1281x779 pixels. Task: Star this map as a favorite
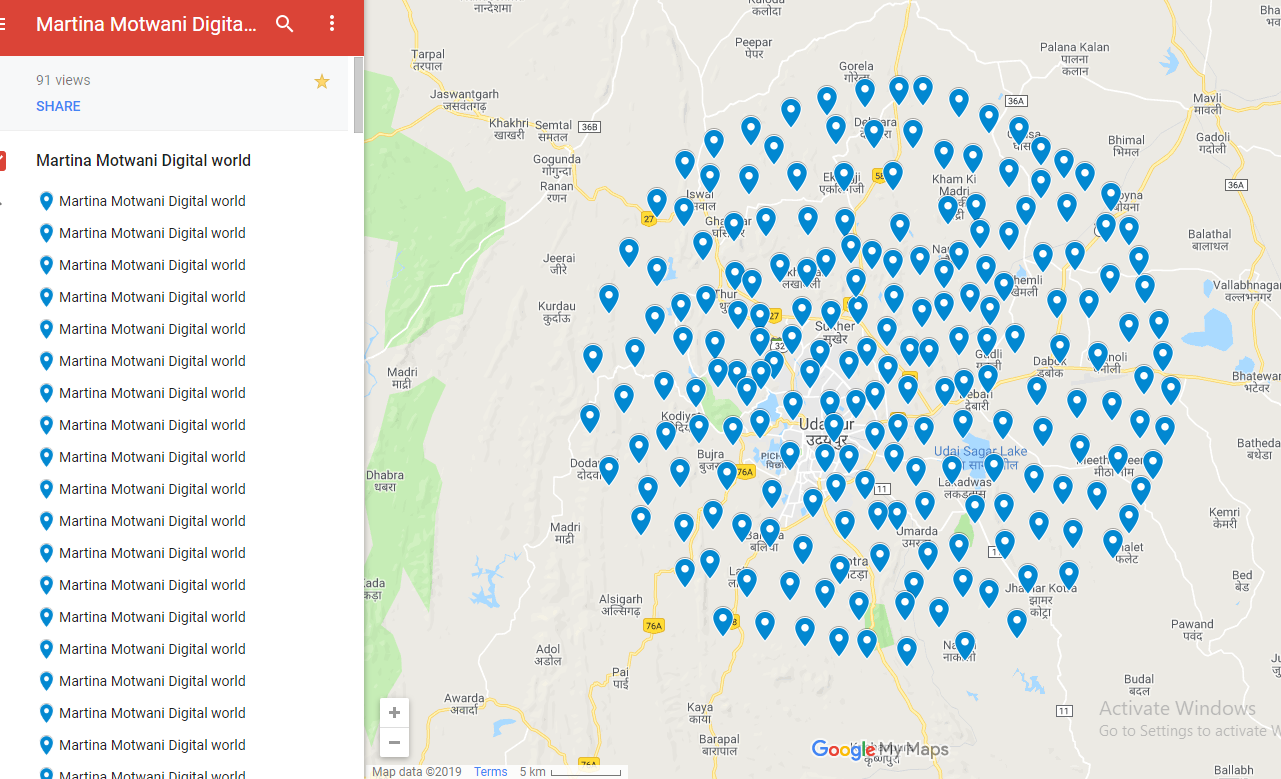pyautogui.click(x=321, y=81)
